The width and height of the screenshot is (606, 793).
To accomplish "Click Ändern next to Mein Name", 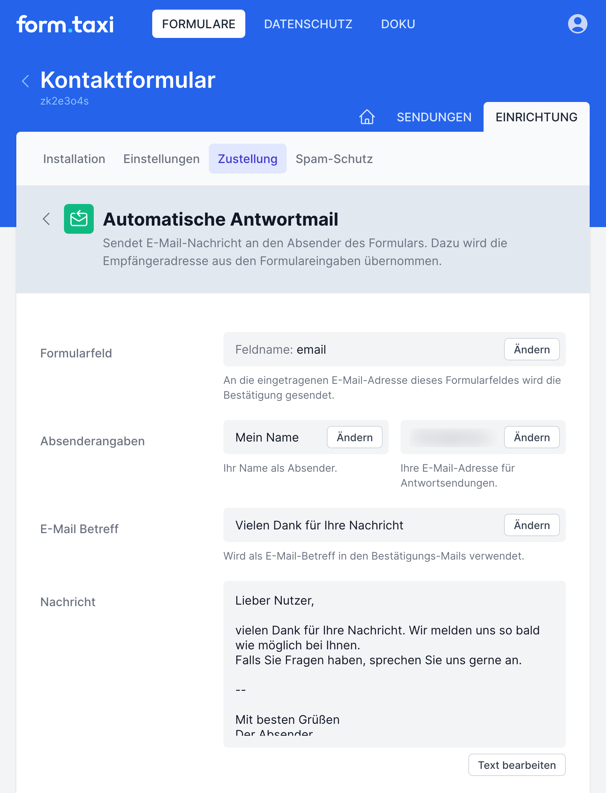I will [354, 437].
